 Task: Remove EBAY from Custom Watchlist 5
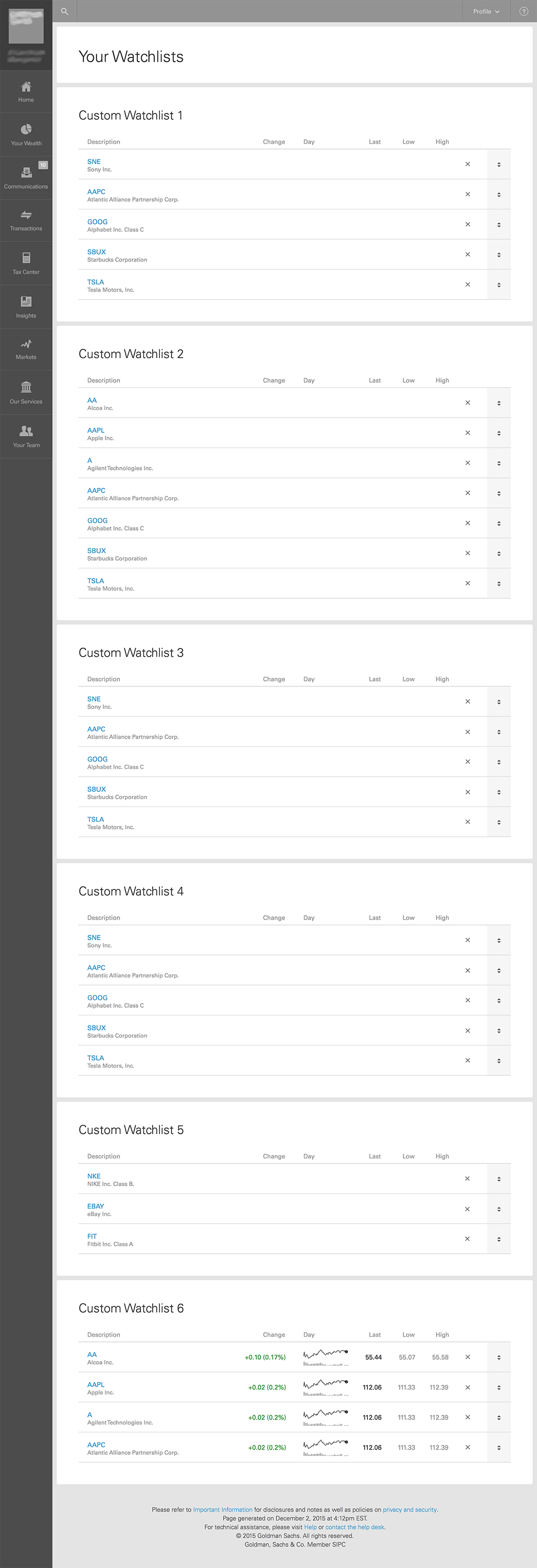[x=468, y=1209]
